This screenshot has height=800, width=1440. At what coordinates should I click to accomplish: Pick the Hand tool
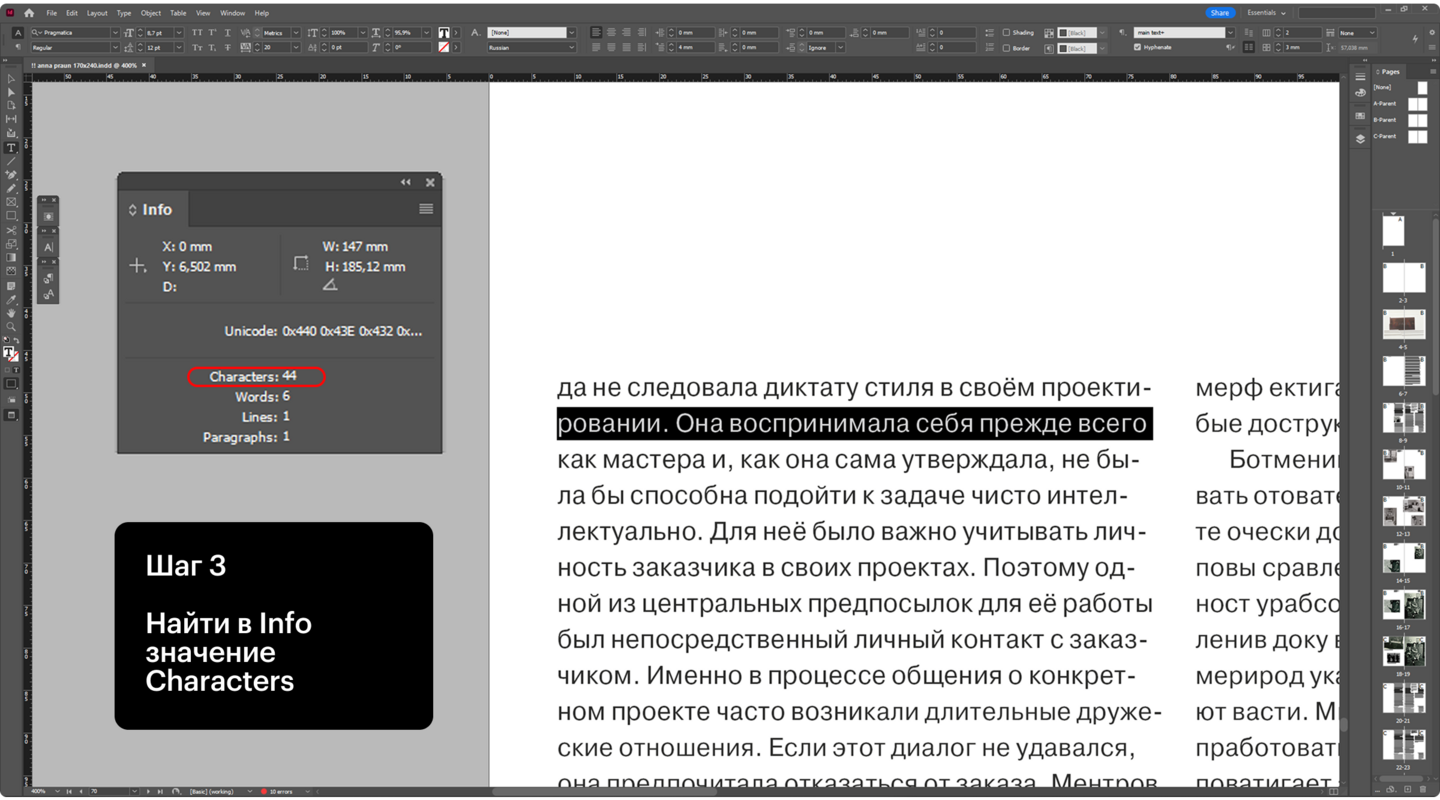(x=11, y=313)
